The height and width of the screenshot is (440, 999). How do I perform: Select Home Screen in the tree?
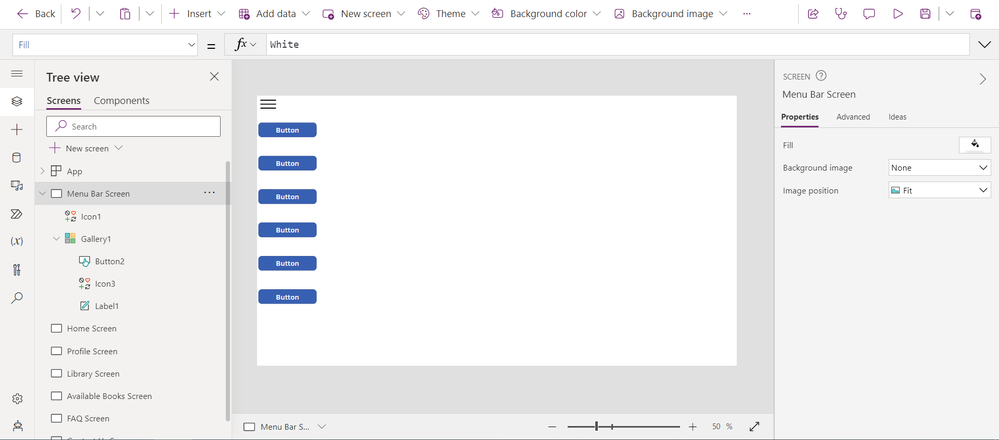(91, 329)
